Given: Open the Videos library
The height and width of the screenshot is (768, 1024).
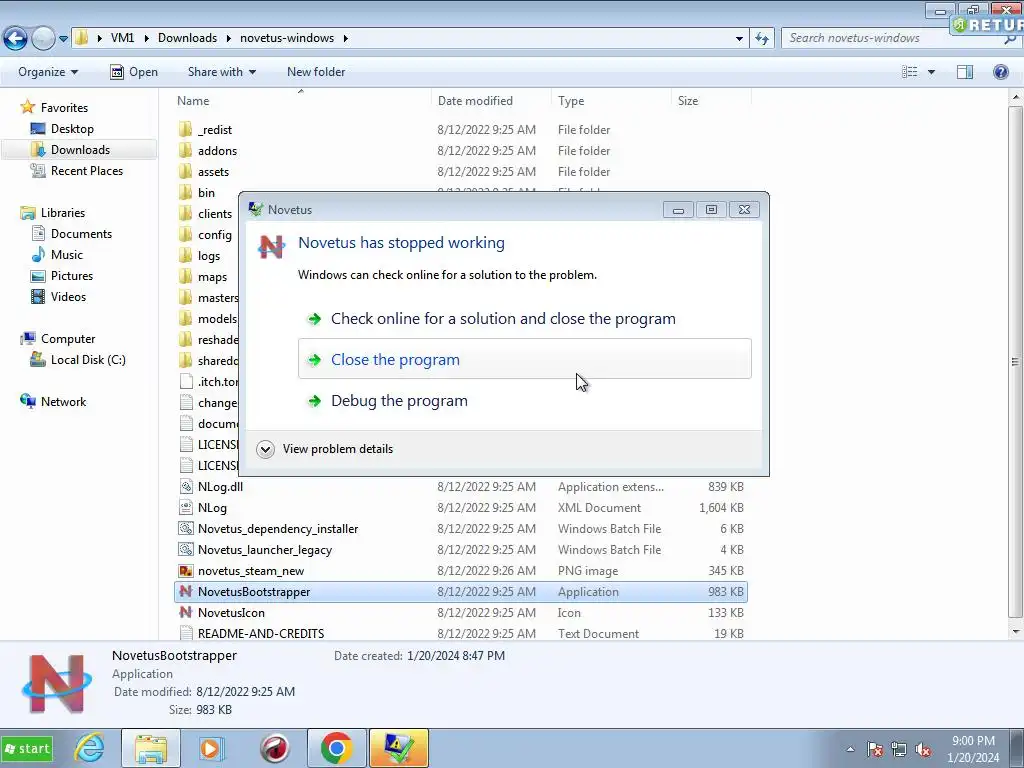Looking at the screenshot, I should 68,296.
